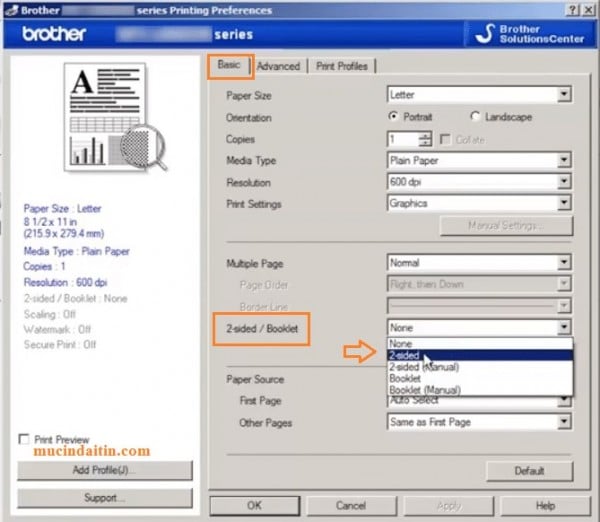Click the title bar help question mark
The image size is (600, 522).
572,10
